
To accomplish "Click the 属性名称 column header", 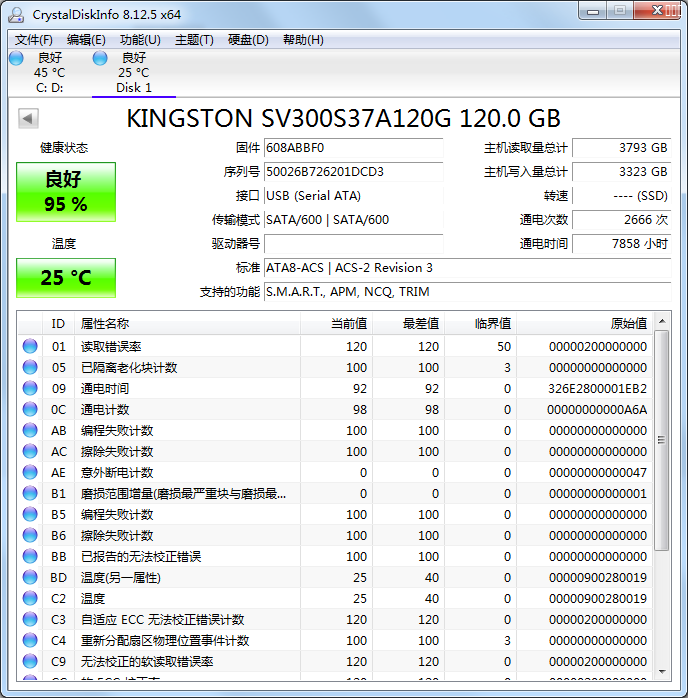I will click(x=187, y=324).
